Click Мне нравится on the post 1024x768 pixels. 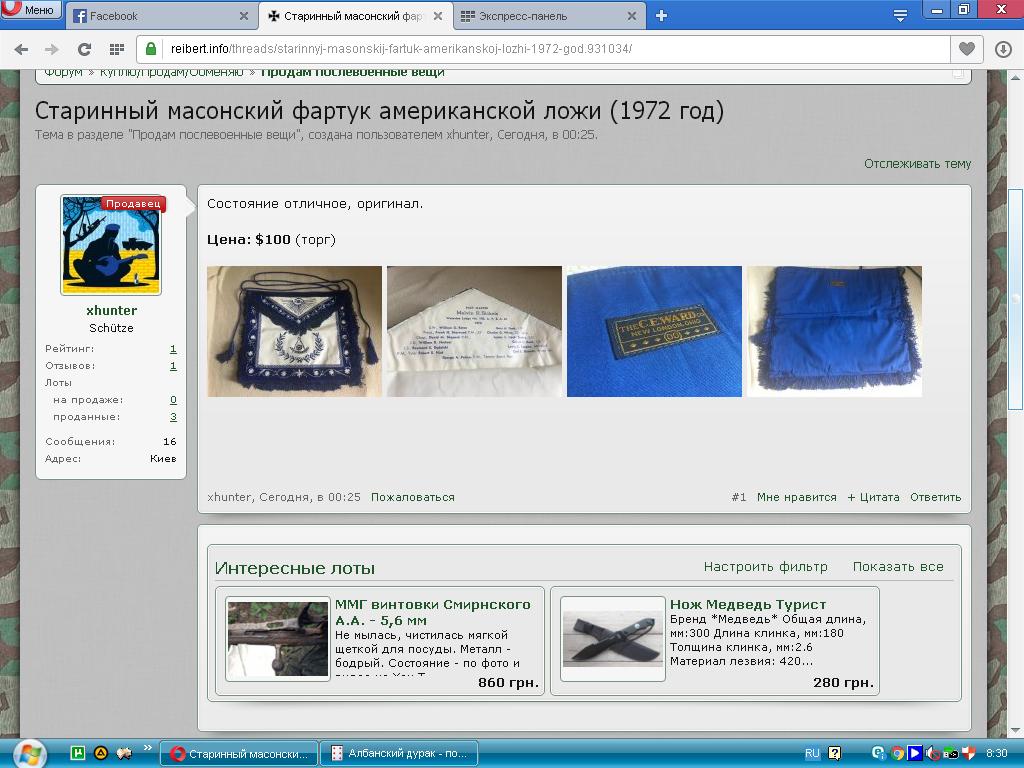point(797,497)
